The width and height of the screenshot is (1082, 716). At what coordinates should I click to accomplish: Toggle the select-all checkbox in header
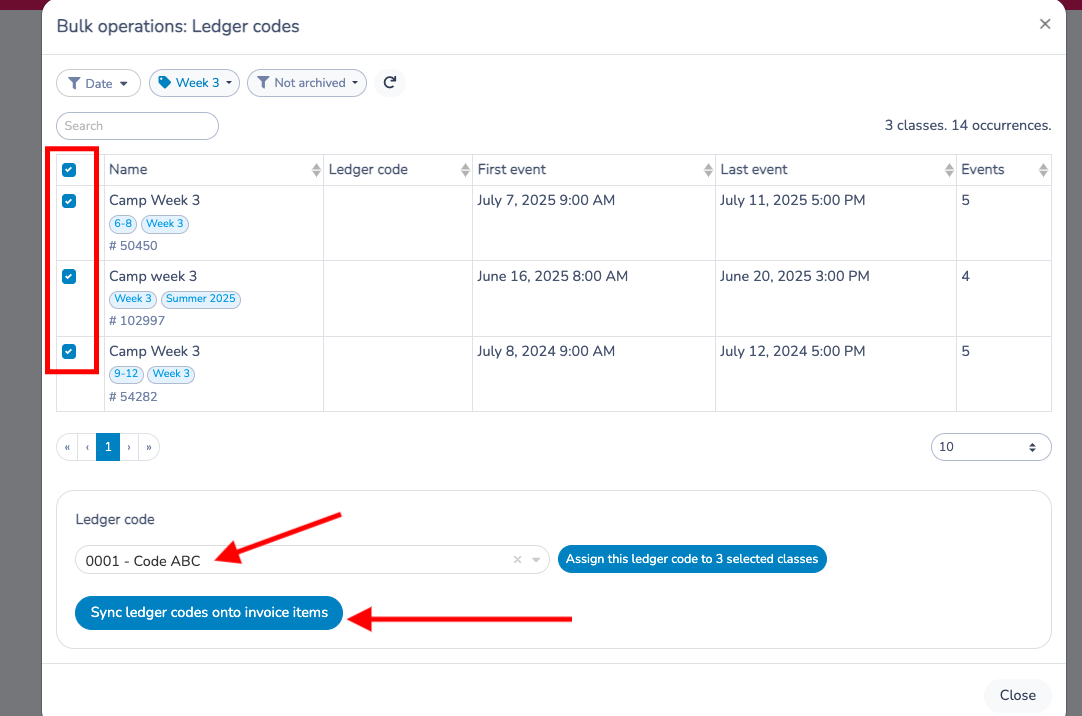coord(69,170)
